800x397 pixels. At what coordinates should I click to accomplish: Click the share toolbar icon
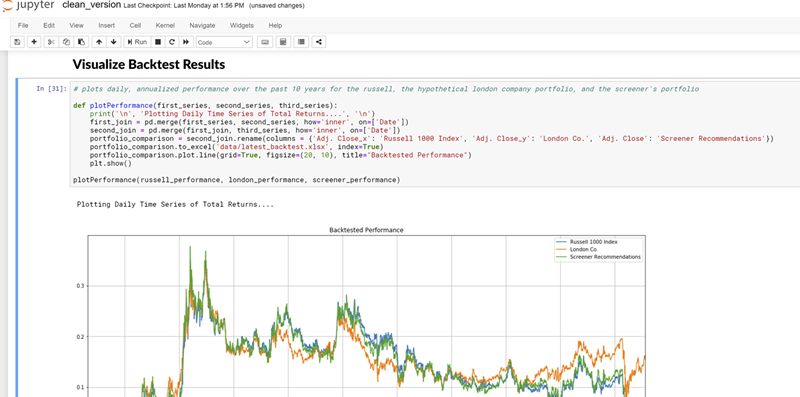(319, 42)
